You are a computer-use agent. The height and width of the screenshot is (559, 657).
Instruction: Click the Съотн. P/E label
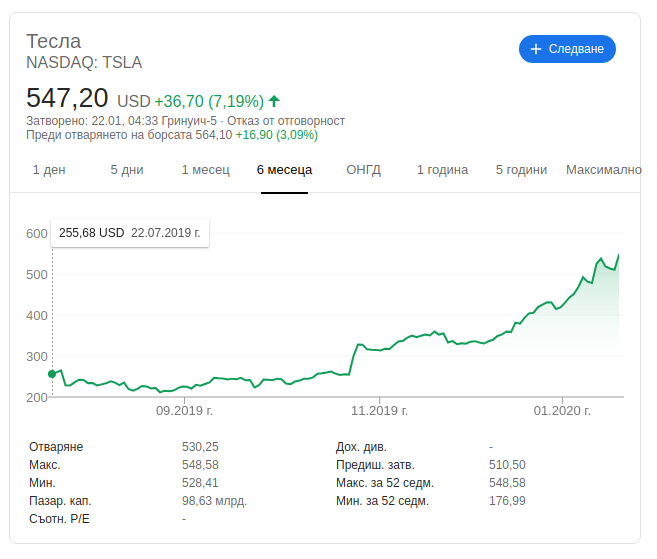[x=59, y=519]
